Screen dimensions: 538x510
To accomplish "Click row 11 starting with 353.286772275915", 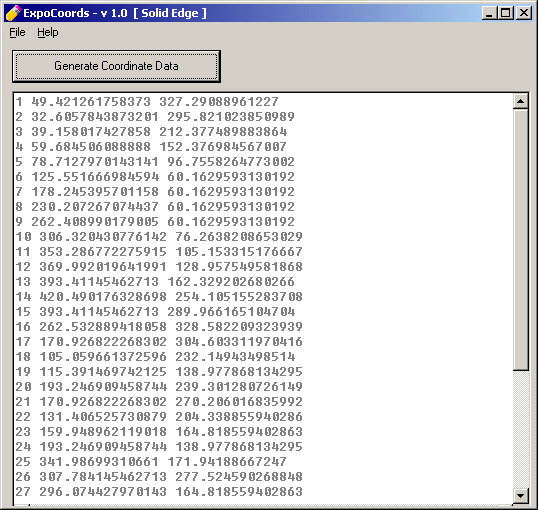I will tap(159, 252).
